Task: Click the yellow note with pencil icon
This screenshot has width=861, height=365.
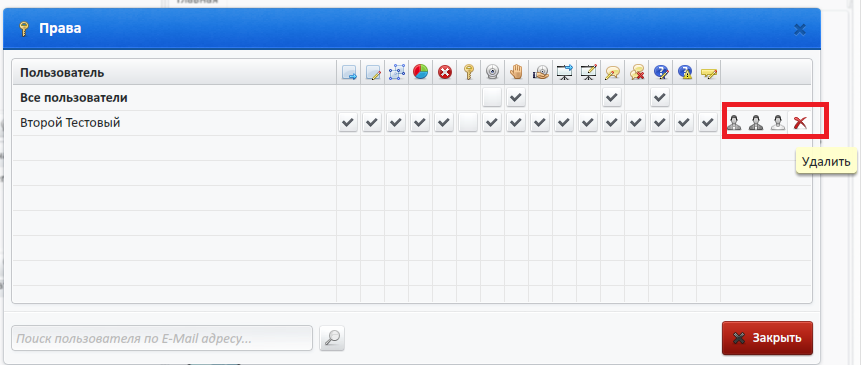Action: (x=708, y=72)
